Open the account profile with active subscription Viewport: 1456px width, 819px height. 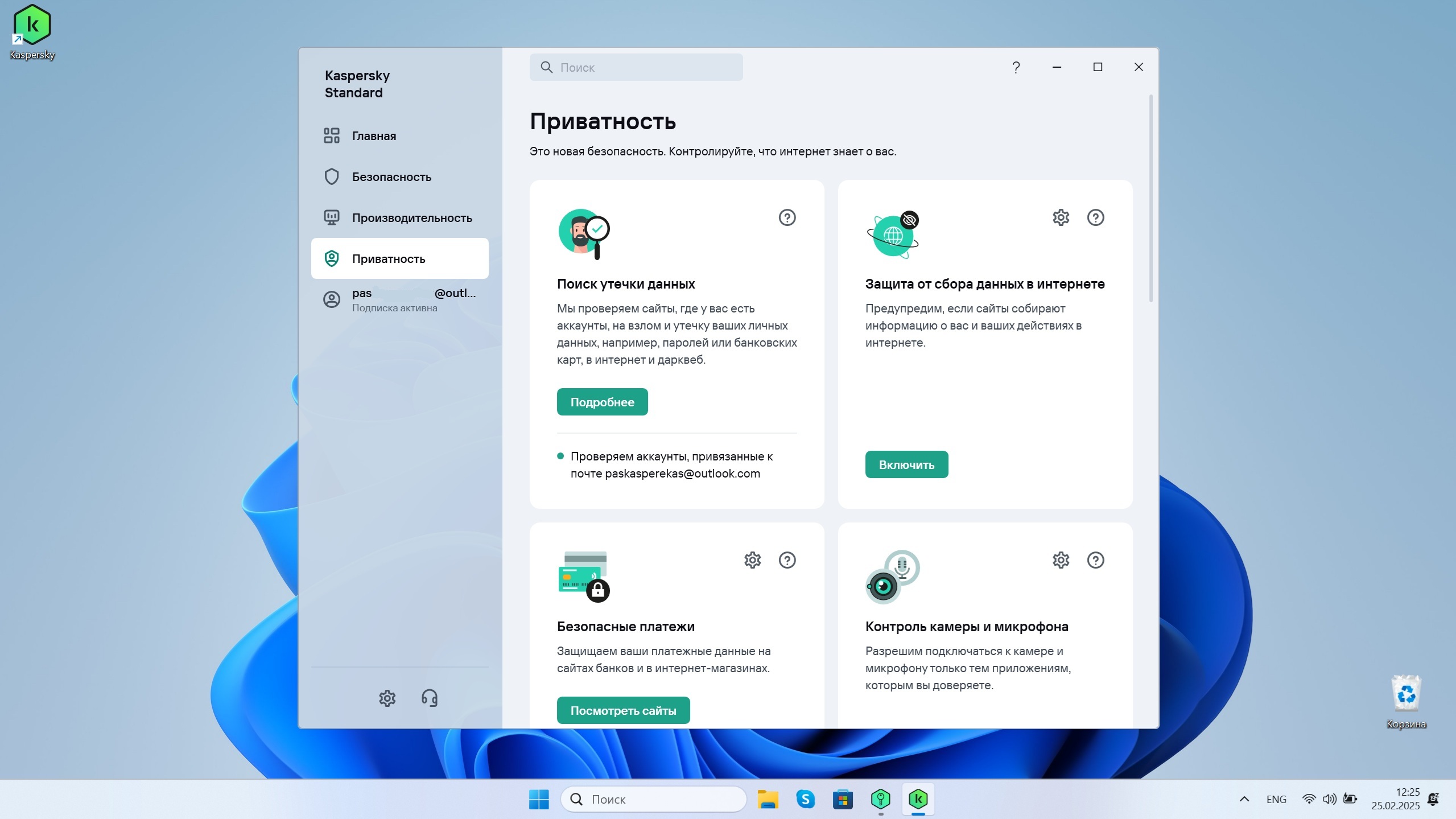[399, 299]
